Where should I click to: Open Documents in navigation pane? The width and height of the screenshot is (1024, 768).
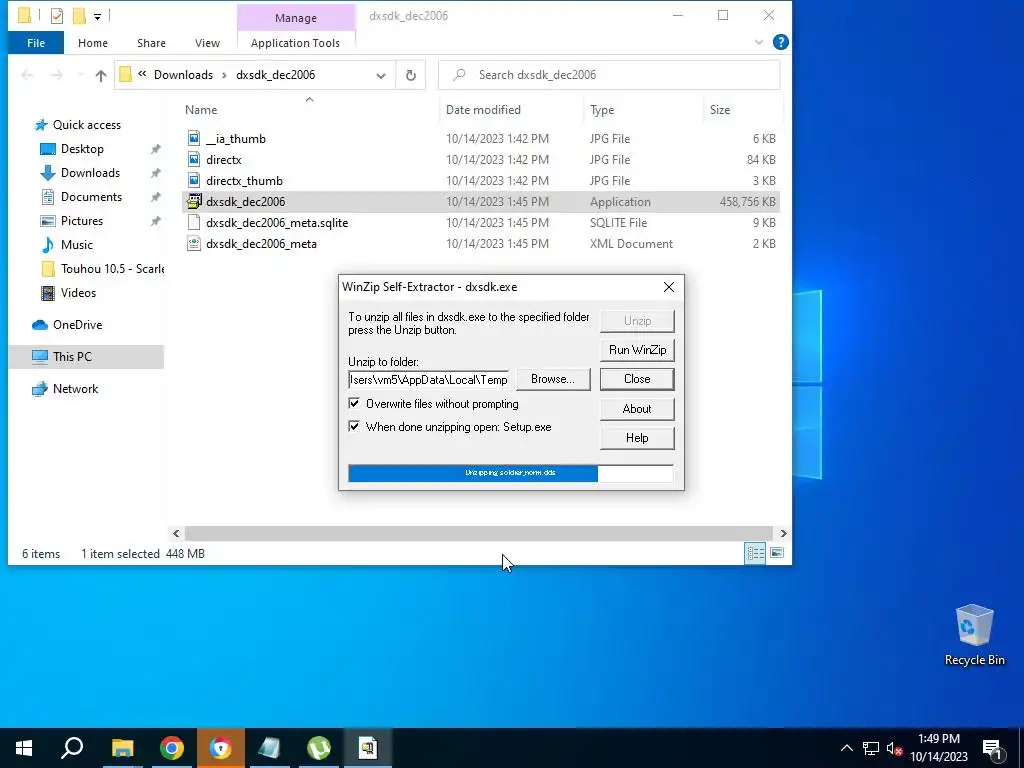click(x=91, y=197)
